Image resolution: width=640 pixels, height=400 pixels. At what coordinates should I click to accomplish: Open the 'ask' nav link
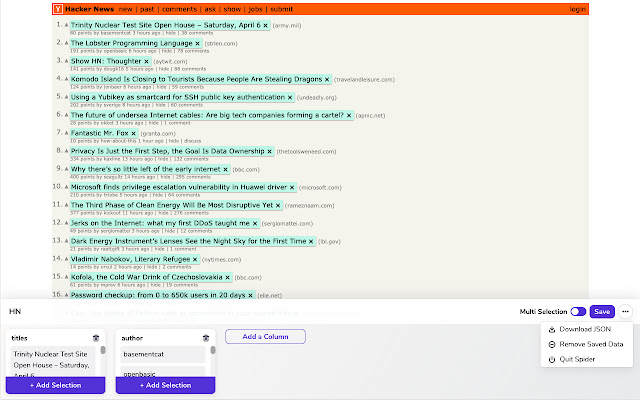pyautogui.click(x=210, y=9)
